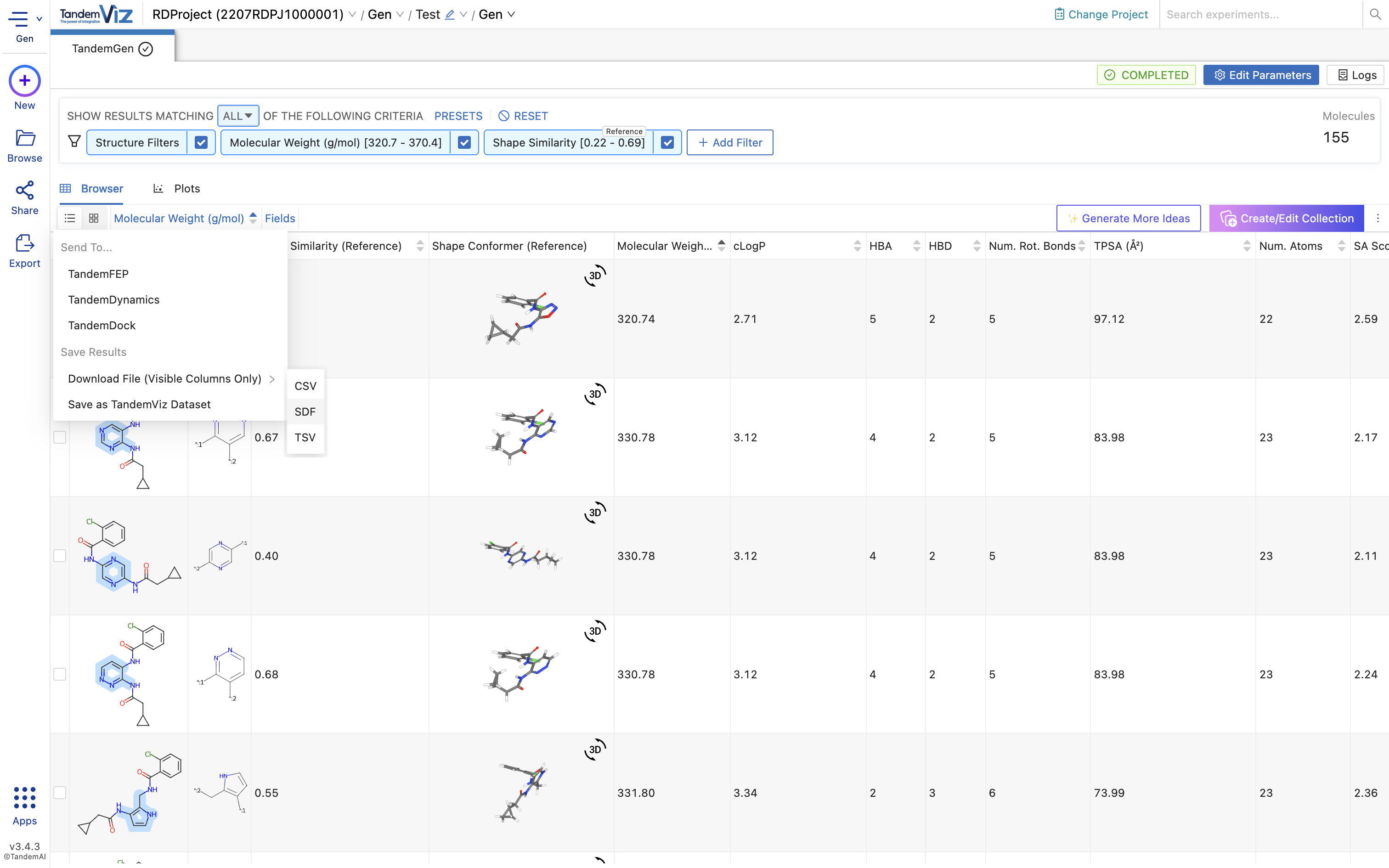Click Edit Parameters button
The width and height of the screenshot is (1389, 868).
(1260, 75)
